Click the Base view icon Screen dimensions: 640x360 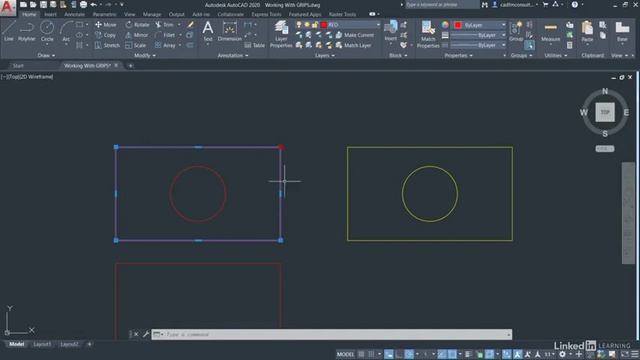pyautogui.click(x=622, y=31)
